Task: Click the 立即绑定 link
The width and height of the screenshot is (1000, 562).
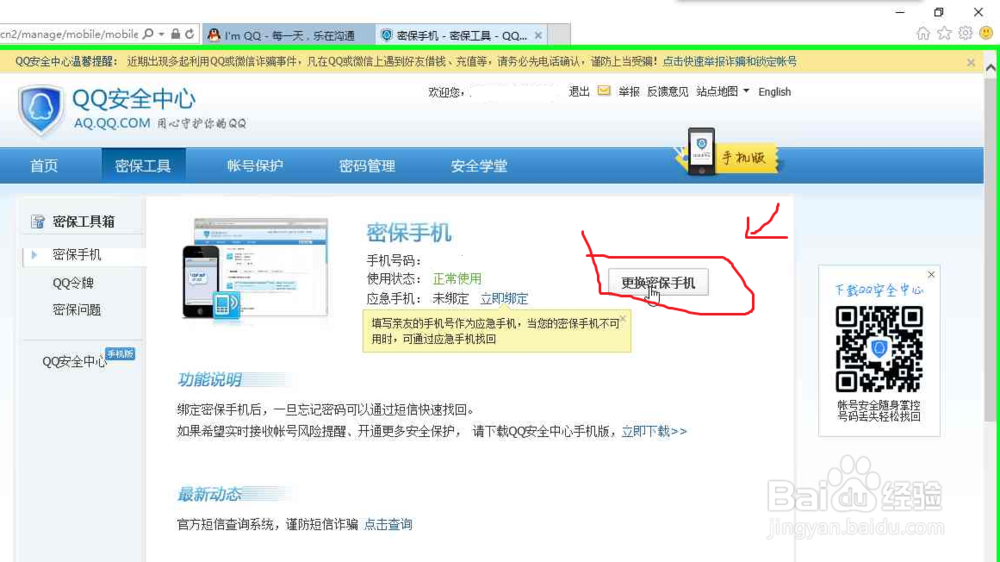Action: point(504,299)
